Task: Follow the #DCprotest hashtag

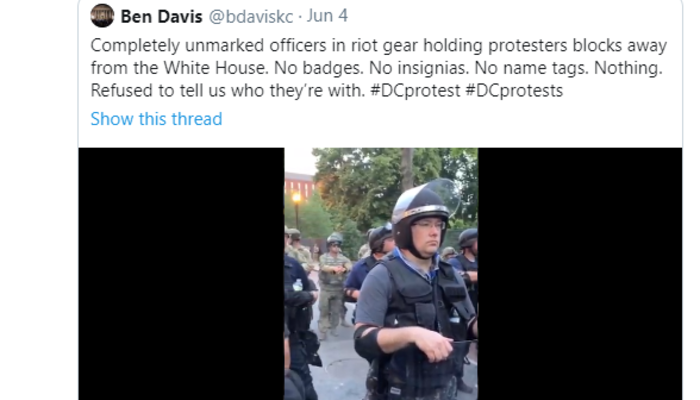Action: click(415, 91)
